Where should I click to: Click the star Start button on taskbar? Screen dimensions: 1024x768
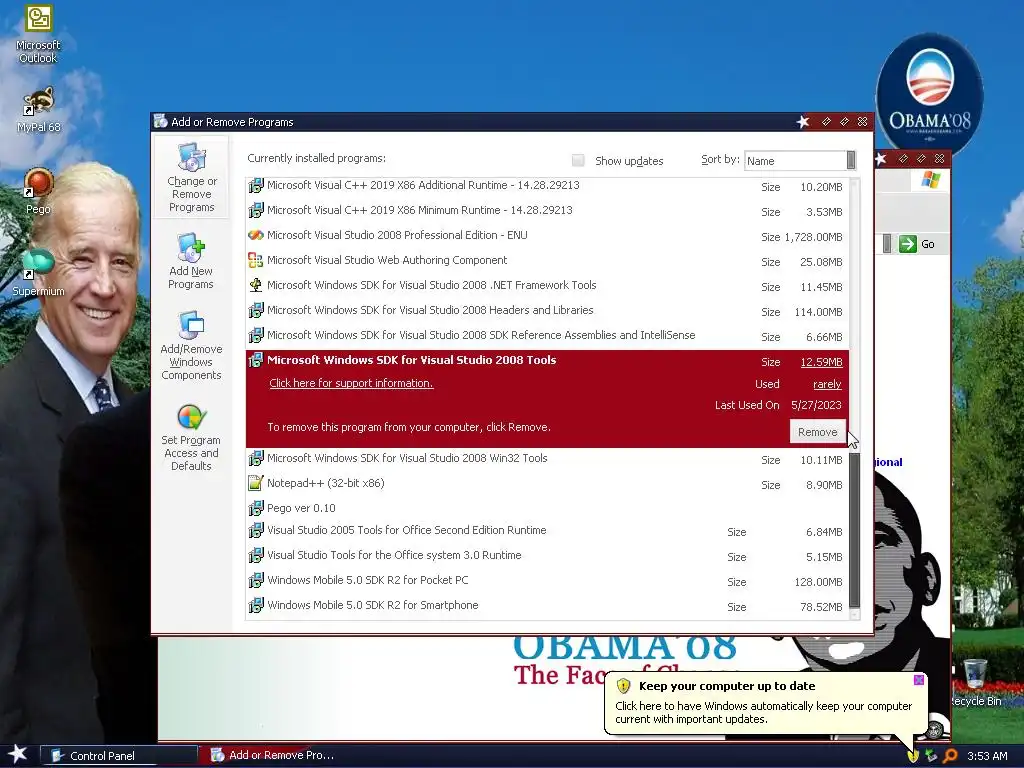pos(18,754)
